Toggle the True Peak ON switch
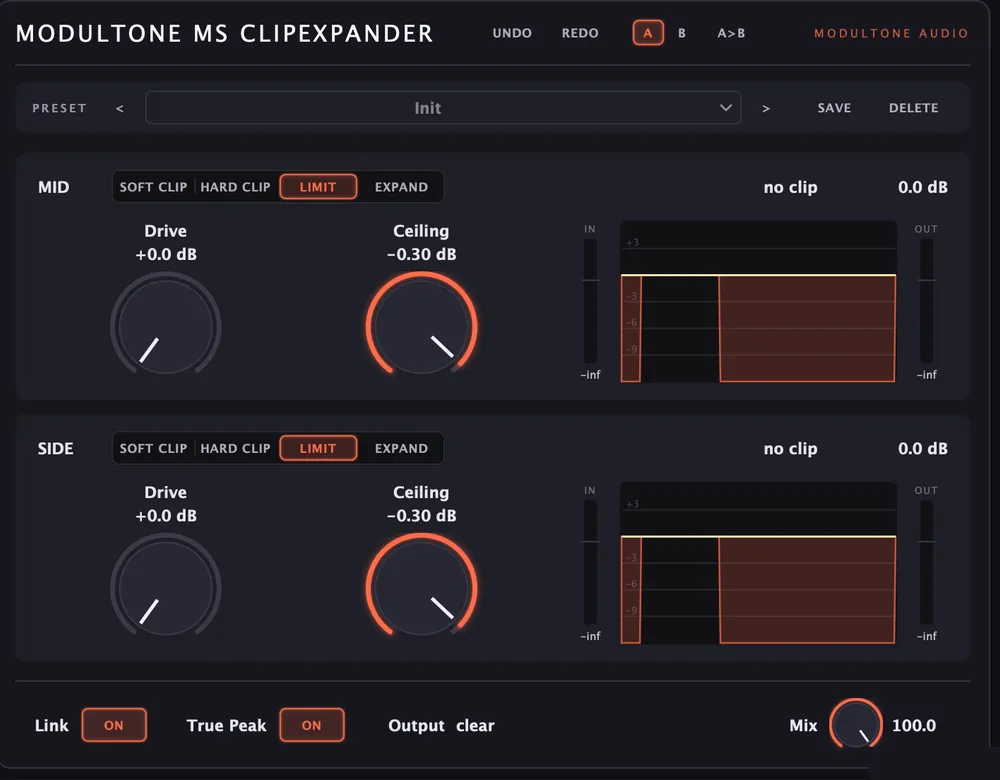The image size is (1000, 780). (312, 725)
